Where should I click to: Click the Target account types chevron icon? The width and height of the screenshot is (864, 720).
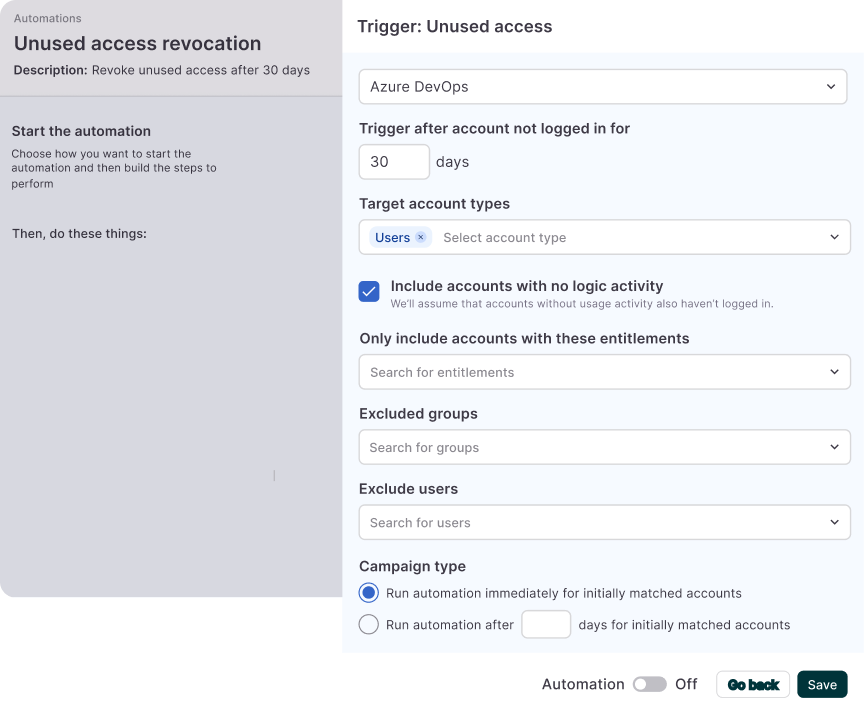click(833, 237)
